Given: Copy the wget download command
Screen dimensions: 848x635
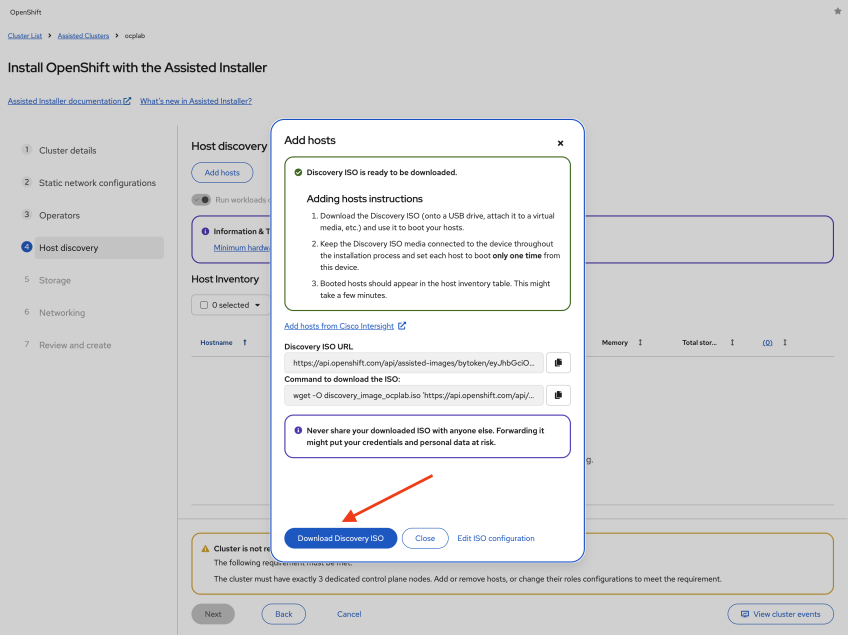Looking at the screenshot, I should click(558, 395).
